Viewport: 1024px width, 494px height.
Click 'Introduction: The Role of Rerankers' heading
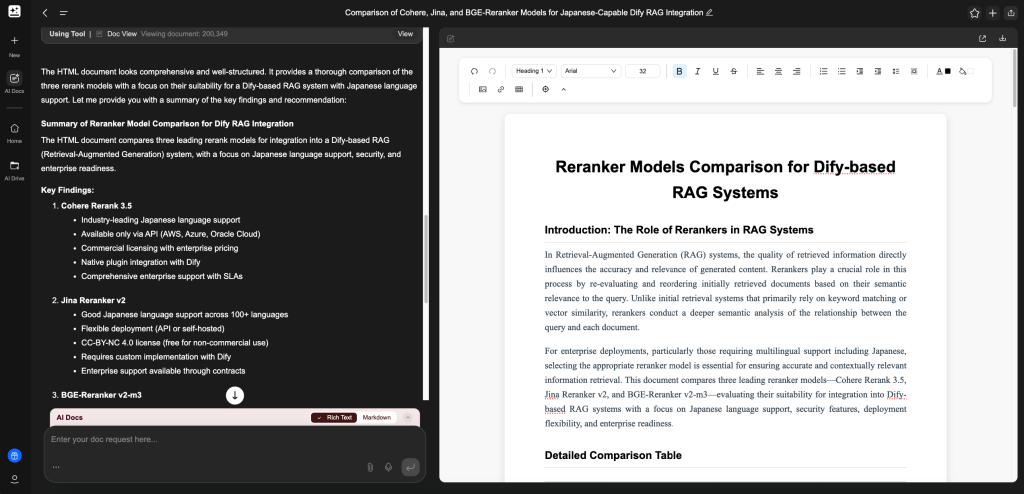(679, 230)
